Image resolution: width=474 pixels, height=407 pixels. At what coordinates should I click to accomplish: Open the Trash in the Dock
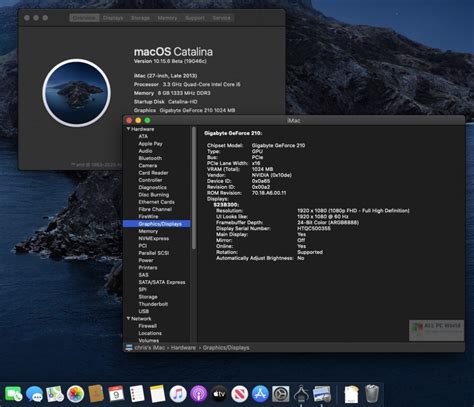pos(372,394)
